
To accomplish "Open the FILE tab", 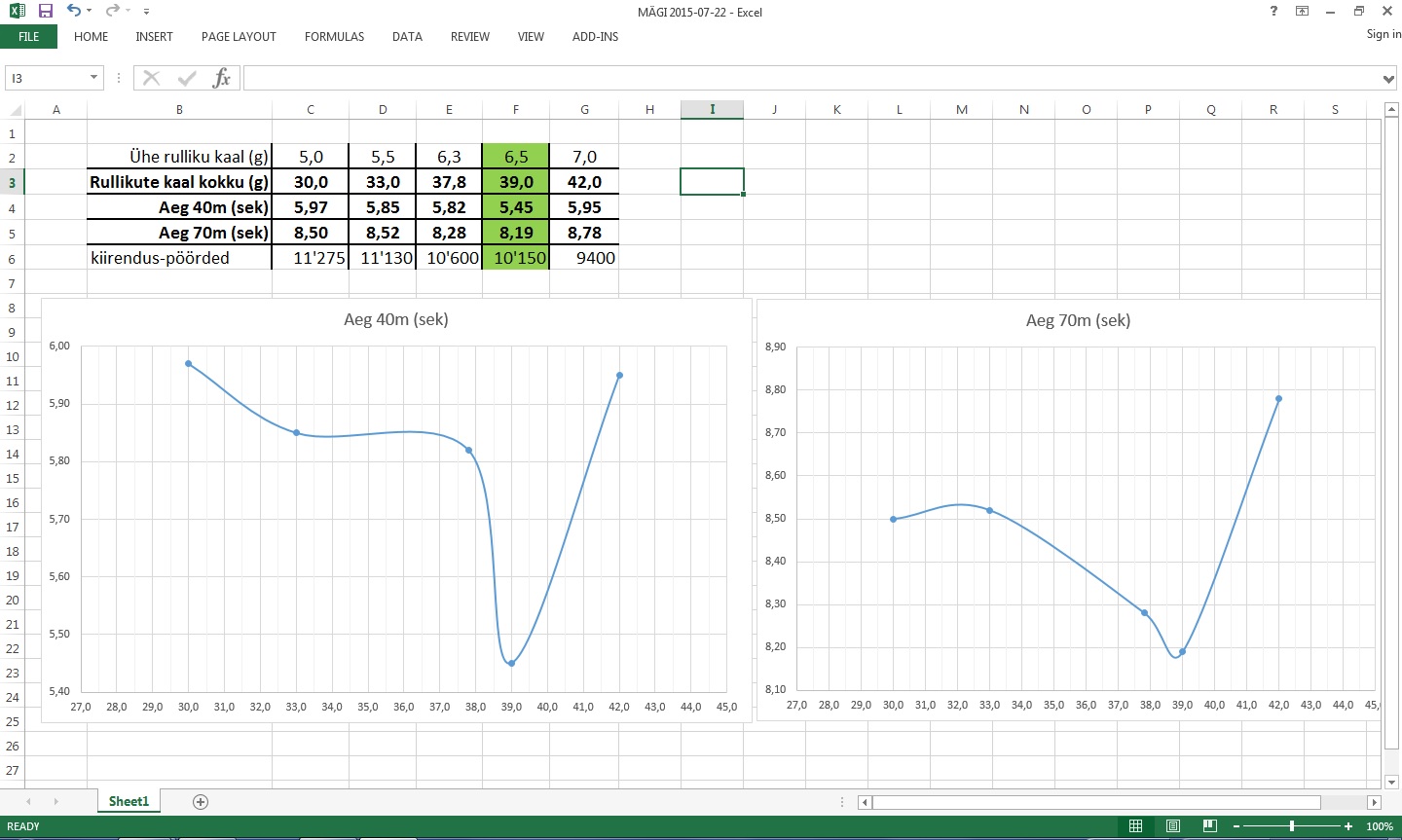I will coord(29,37).
